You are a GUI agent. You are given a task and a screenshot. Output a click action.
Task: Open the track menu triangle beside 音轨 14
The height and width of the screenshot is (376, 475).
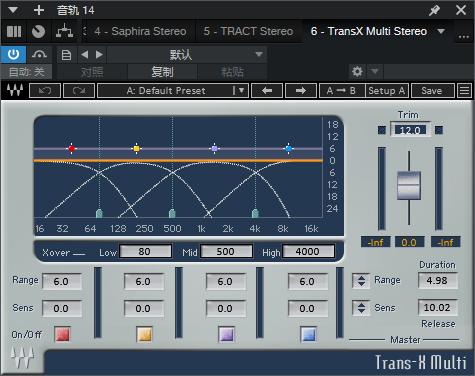pos(13,10)
